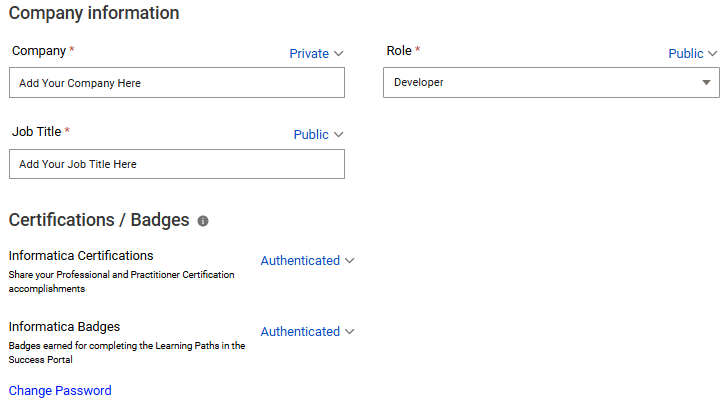Image resolution: width=722 pixels, height=406 pixels.
Task: Focus the Add Your Job Title Here field
Action: [176, 164]
